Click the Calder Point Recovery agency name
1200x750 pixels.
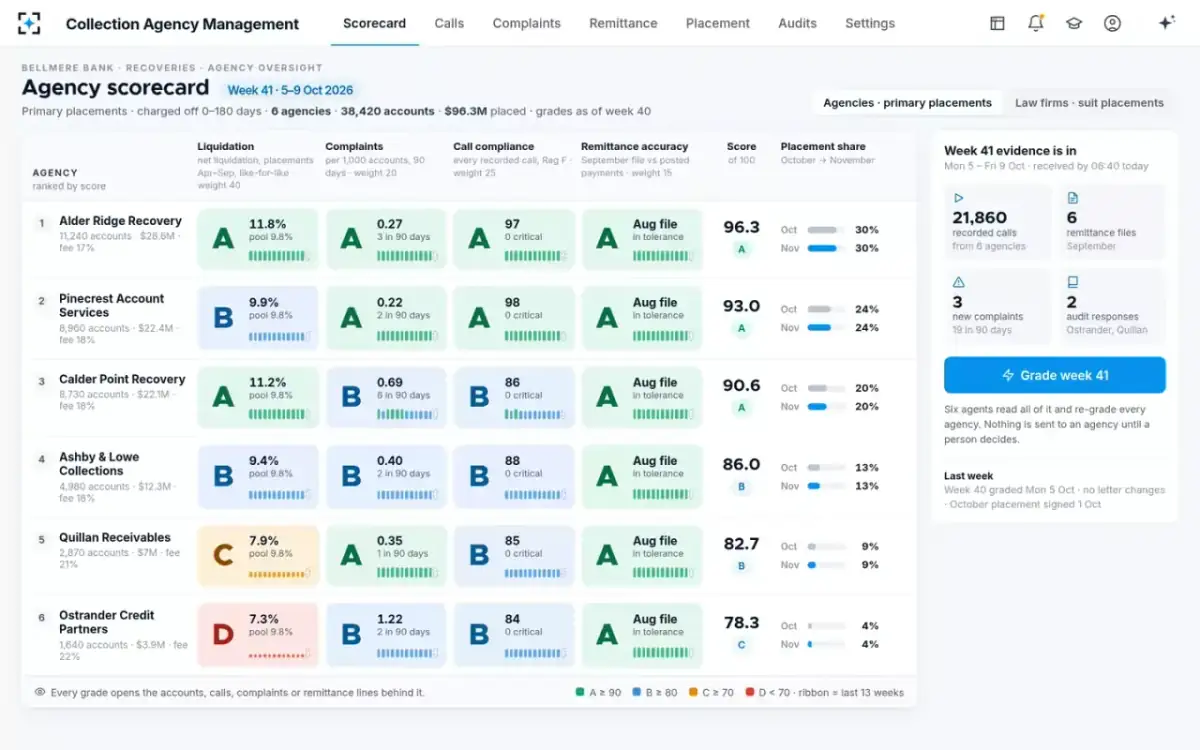coord(122,379)
